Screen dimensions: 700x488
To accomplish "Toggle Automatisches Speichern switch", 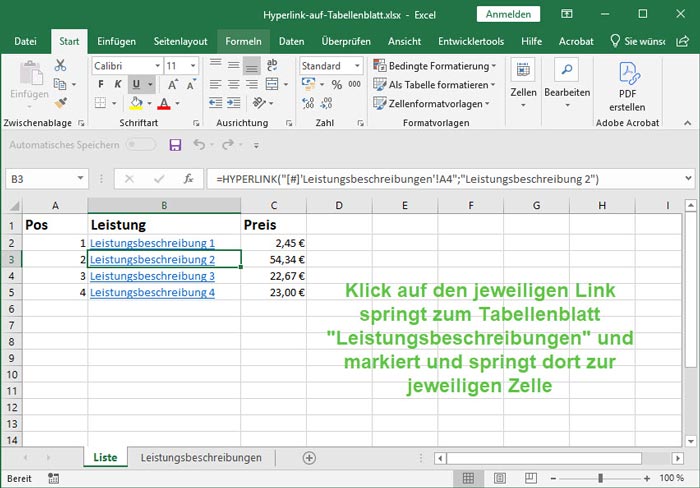I will point(141,145).
